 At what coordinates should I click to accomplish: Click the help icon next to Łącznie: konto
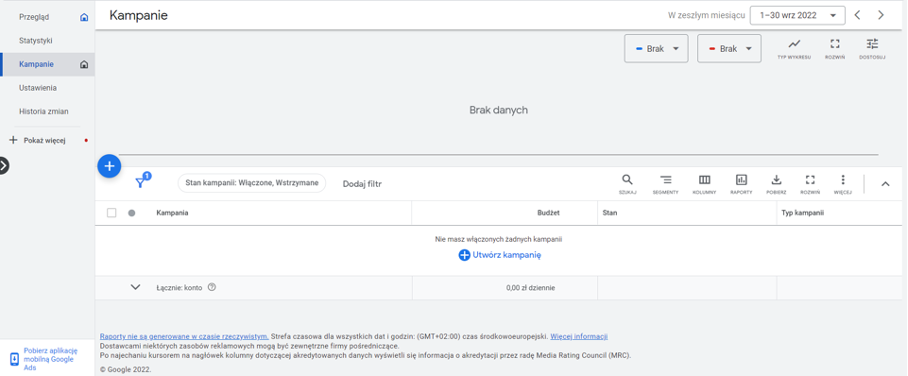[212, 287]
